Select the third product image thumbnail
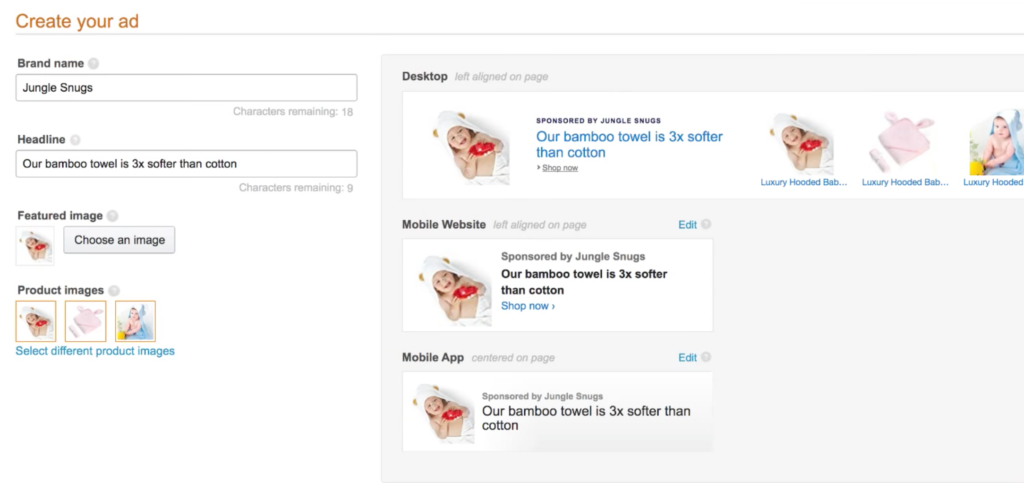Screen dimensions: 1024x483 click(135, 321)
